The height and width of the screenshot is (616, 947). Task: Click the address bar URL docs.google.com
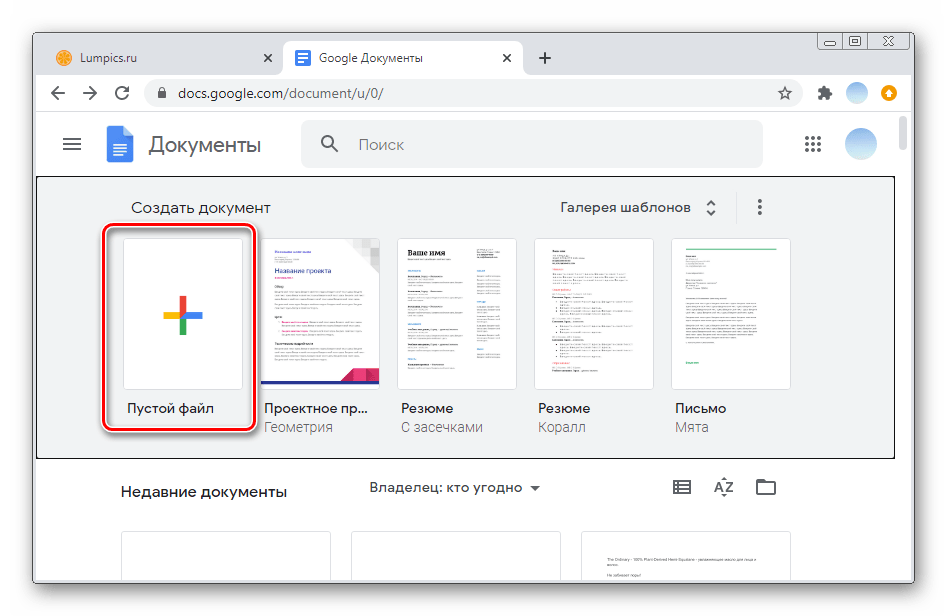280,93
